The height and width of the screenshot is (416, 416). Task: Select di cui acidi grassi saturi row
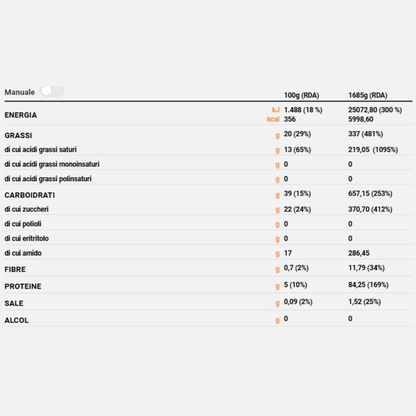click(x=208, y=150)
